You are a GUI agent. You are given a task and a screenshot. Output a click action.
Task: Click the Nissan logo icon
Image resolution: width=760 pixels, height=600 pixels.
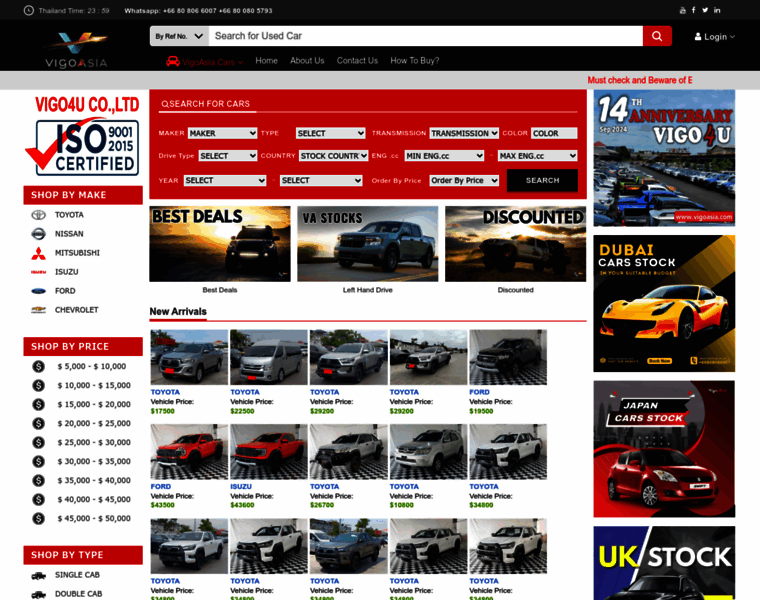[38, 234]
